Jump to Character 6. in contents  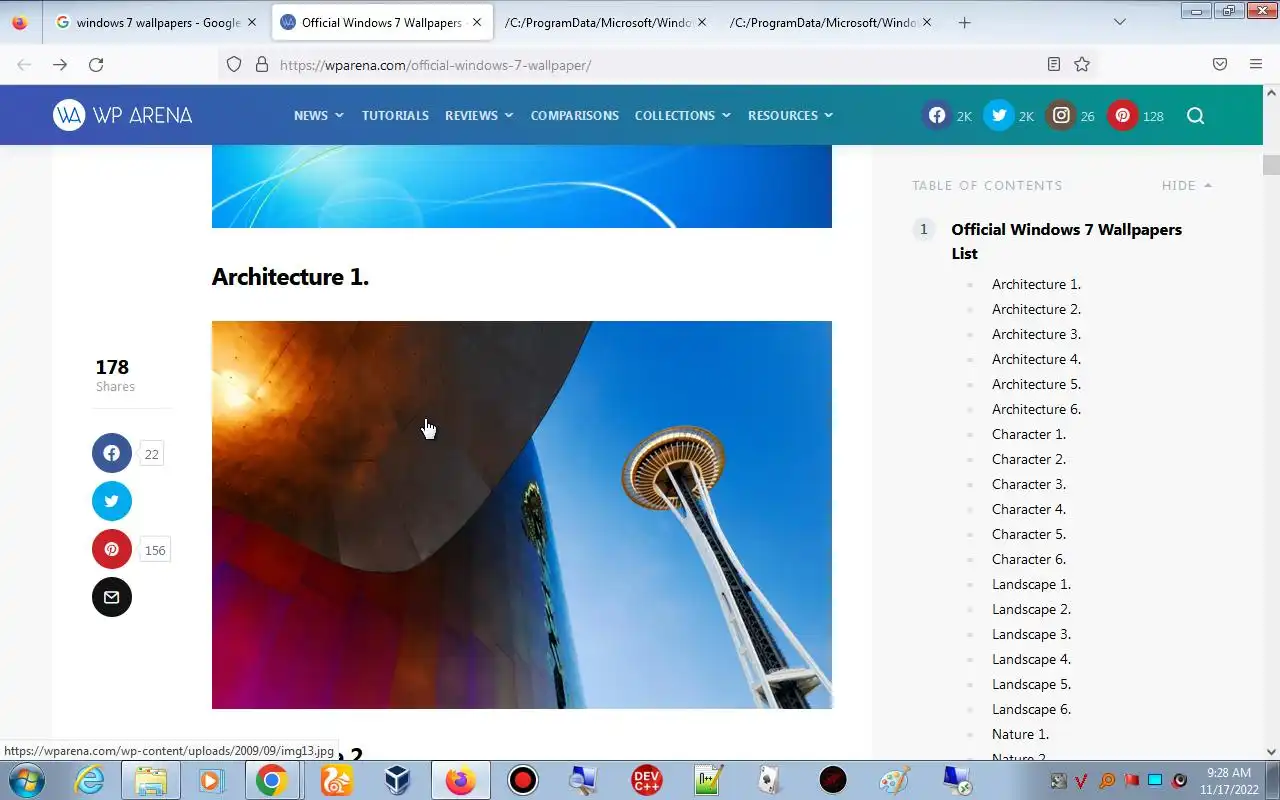pyautogui.click(x=1029, y=559)
